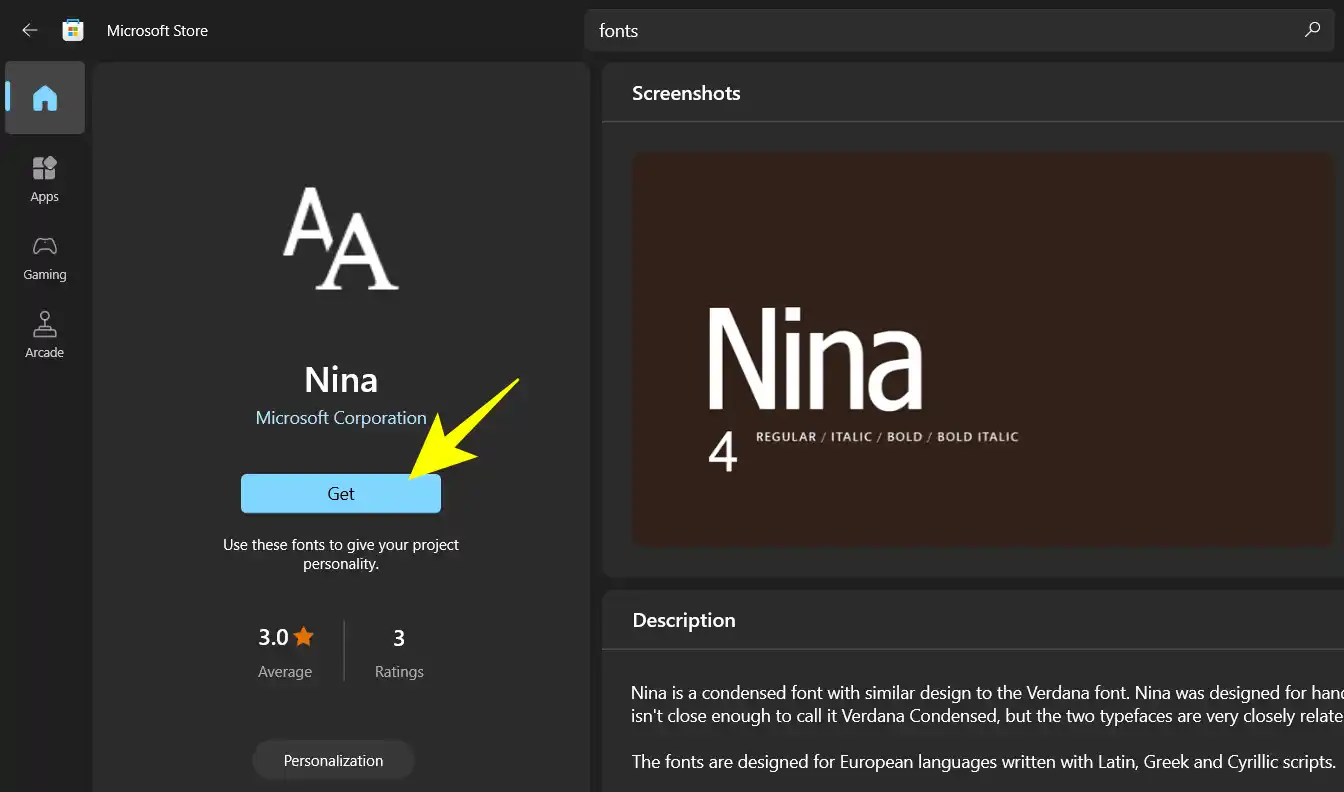Click the Microsoft Store logo icon

coord(72,30)
